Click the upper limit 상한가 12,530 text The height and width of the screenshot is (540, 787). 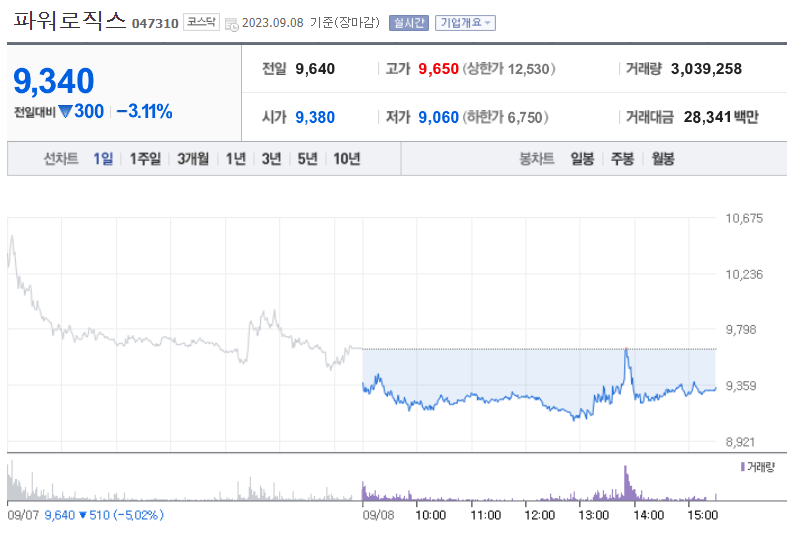tap(509, 69)
